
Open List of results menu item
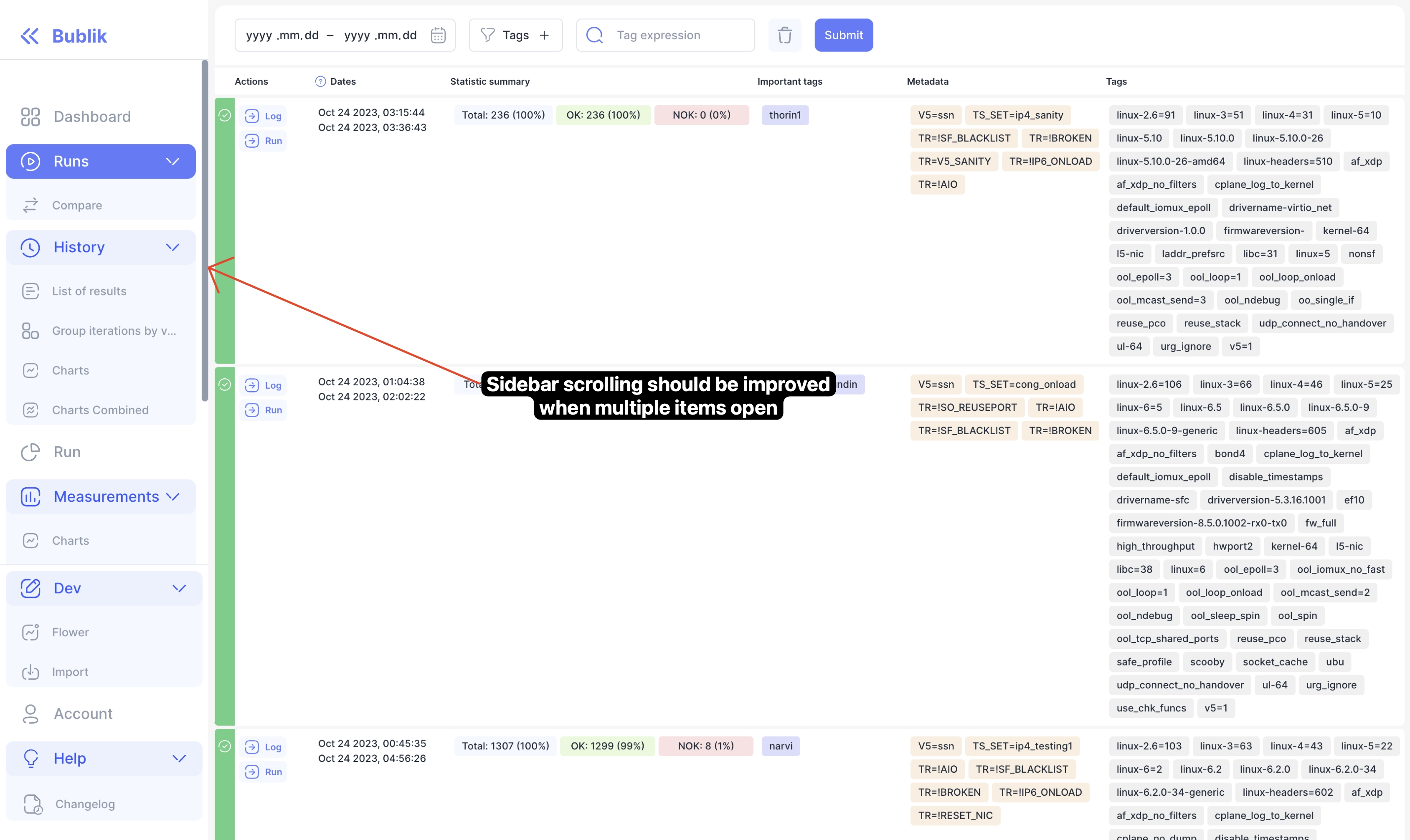click(89, 291)
